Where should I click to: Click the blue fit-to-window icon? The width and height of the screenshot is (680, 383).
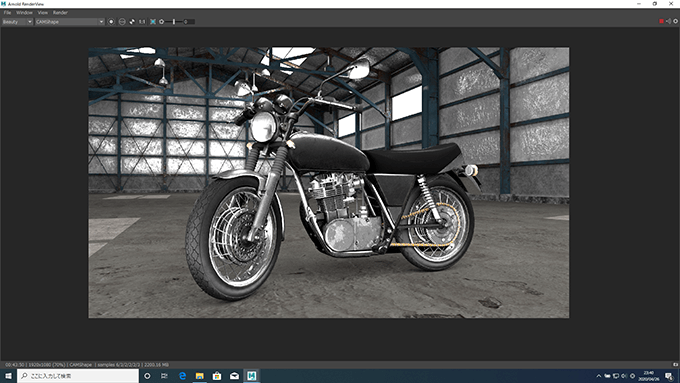[x=153, y=22]
